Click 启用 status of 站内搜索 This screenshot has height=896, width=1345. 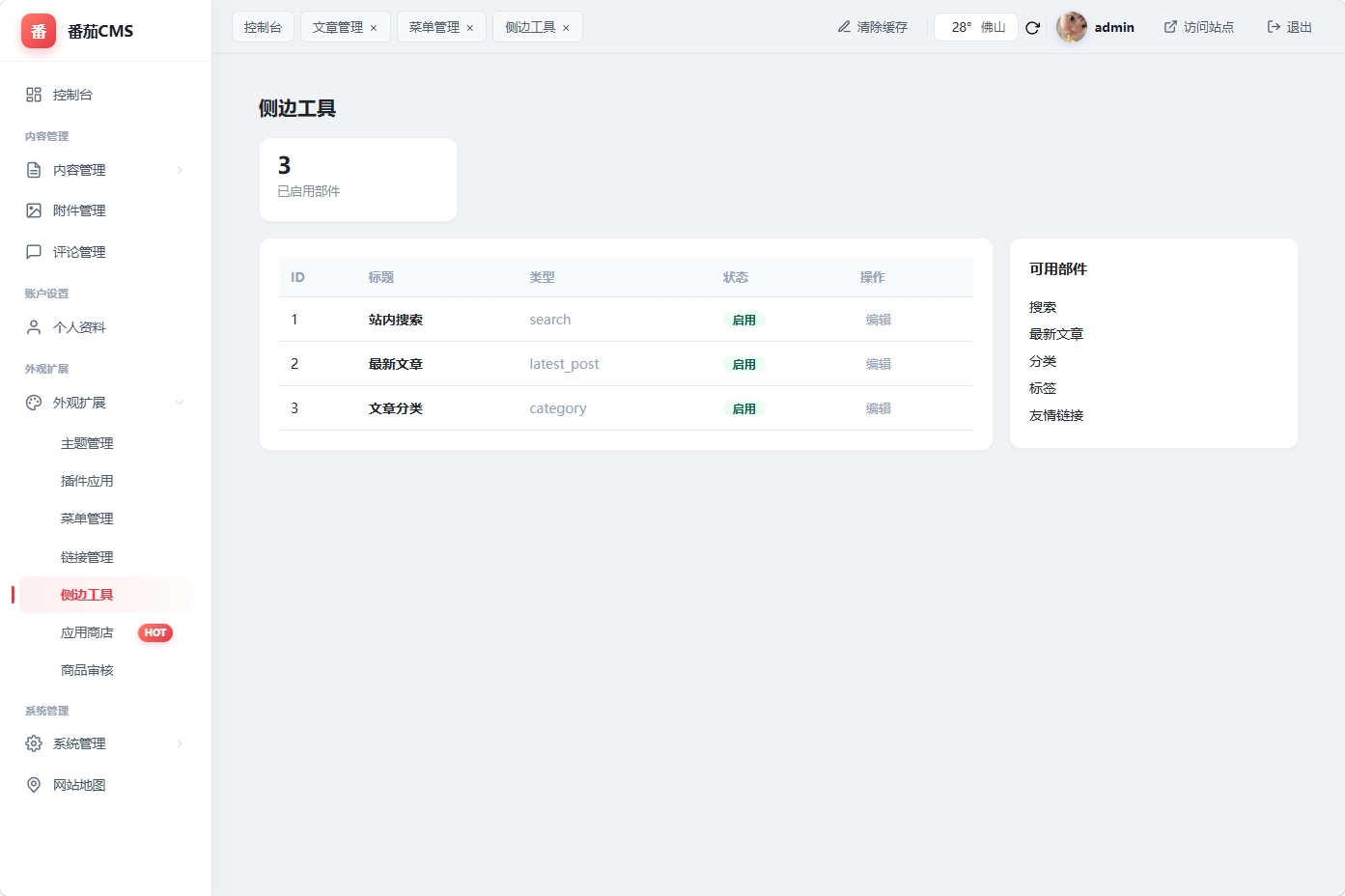coord(744,320)
